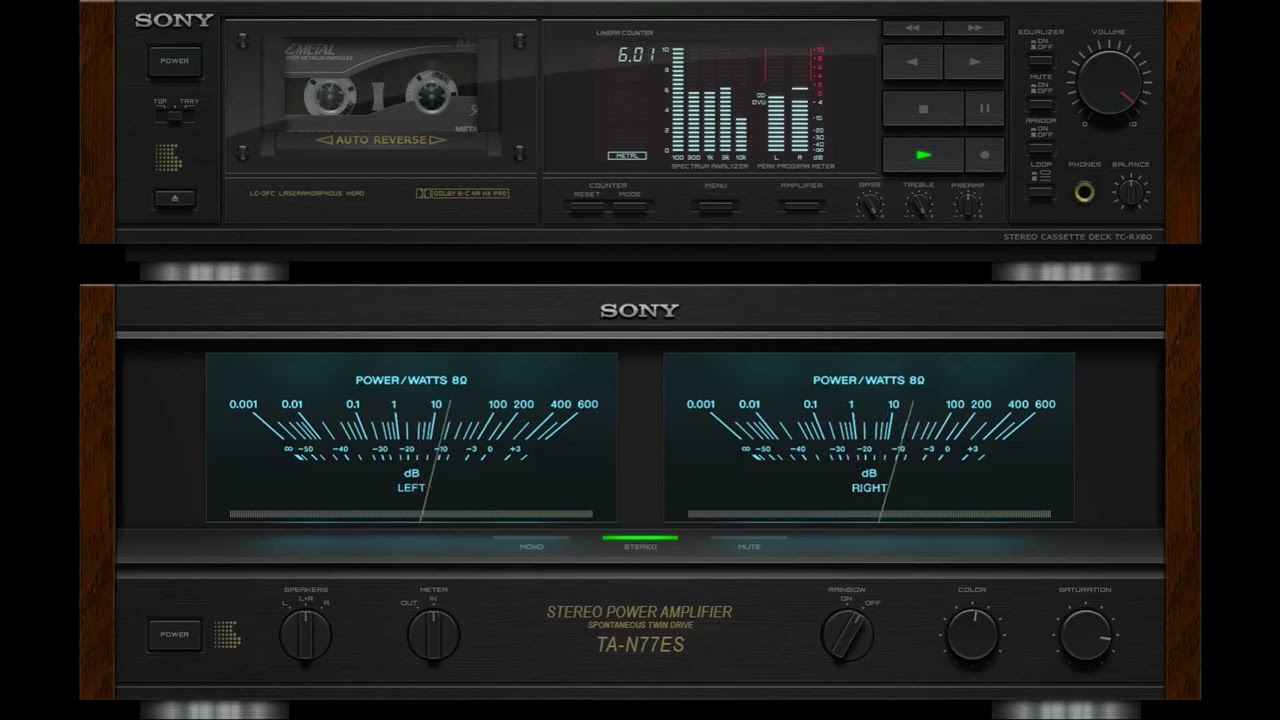Start recording with the record button
This screenshot has height=720, width=1280.
pos(985,155)
